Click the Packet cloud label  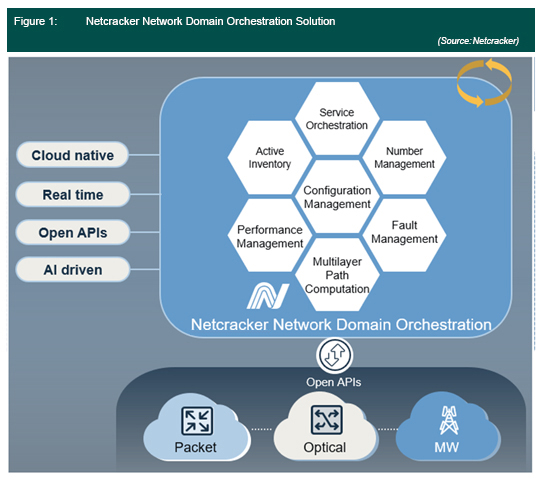(x=195, y=447)
